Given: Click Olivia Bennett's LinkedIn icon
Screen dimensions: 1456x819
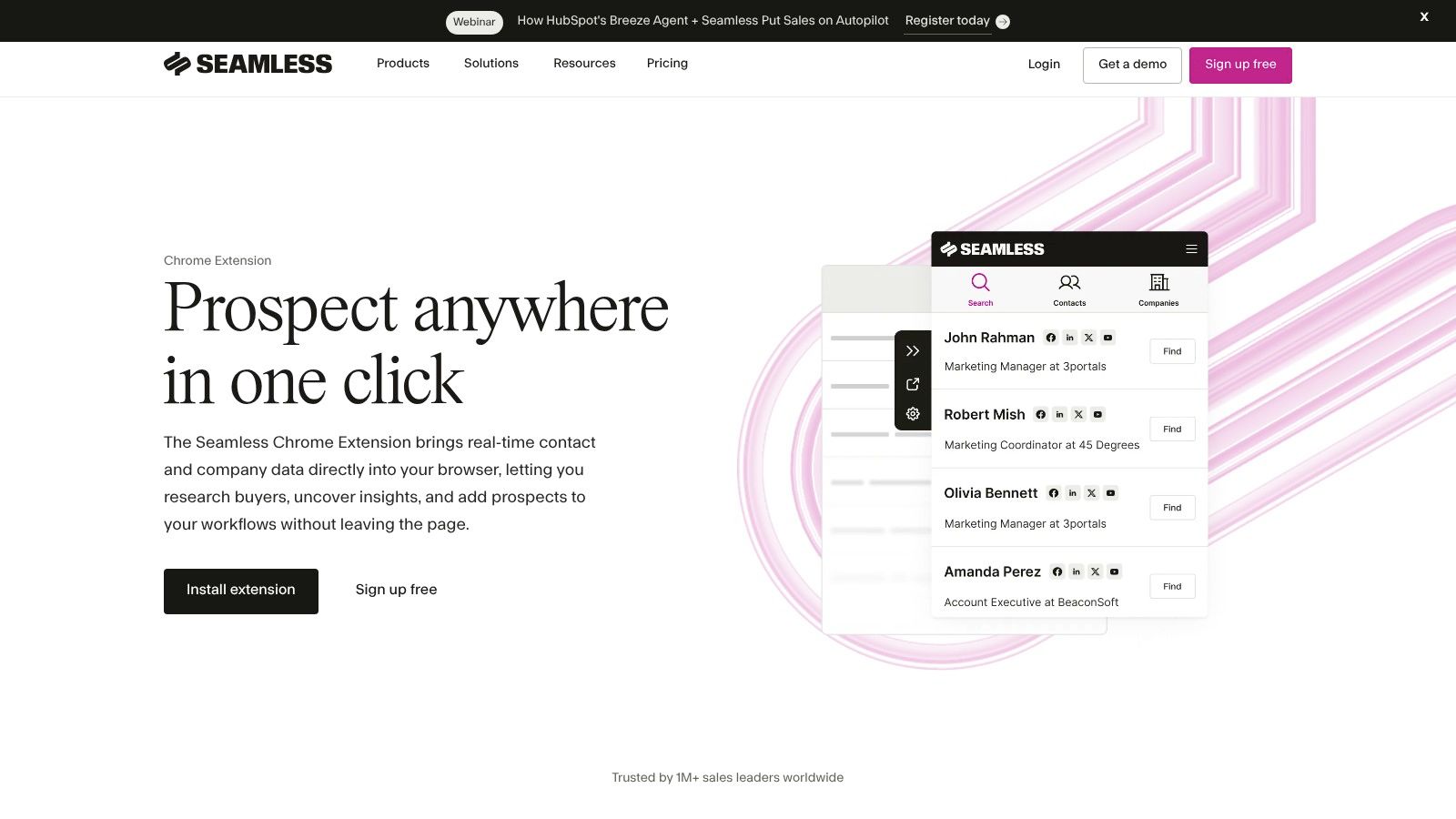Looking at the screenshot, I should click(x=1073, y=493).
